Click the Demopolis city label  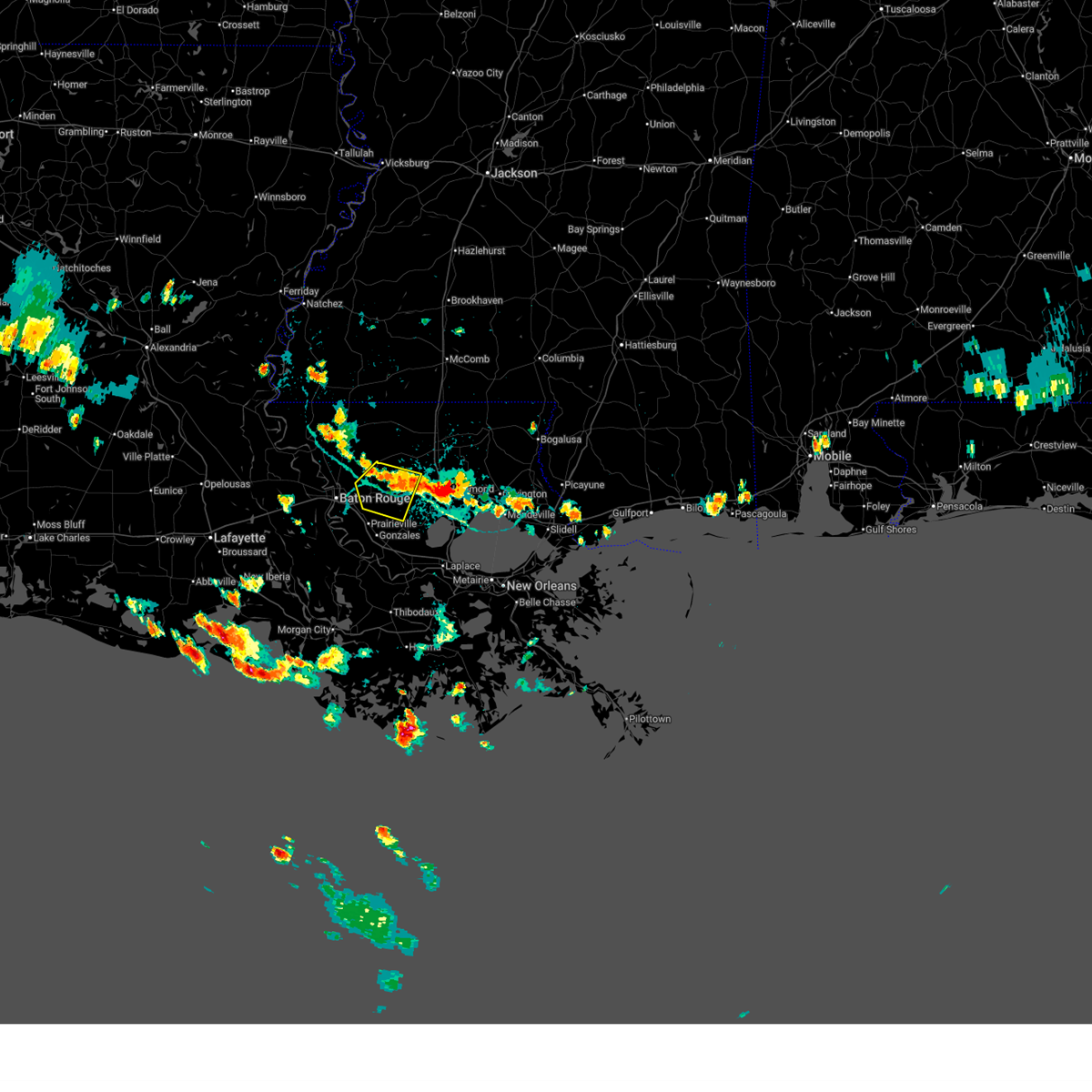866,134
